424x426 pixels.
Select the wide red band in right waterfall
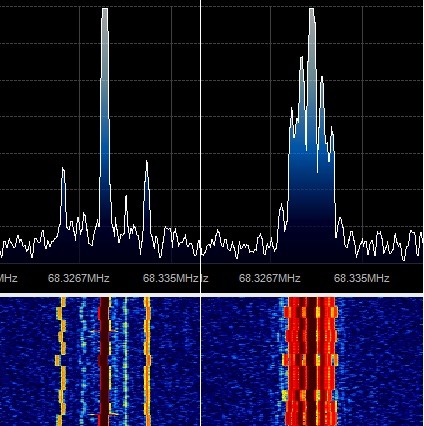(x=311, y=362)
